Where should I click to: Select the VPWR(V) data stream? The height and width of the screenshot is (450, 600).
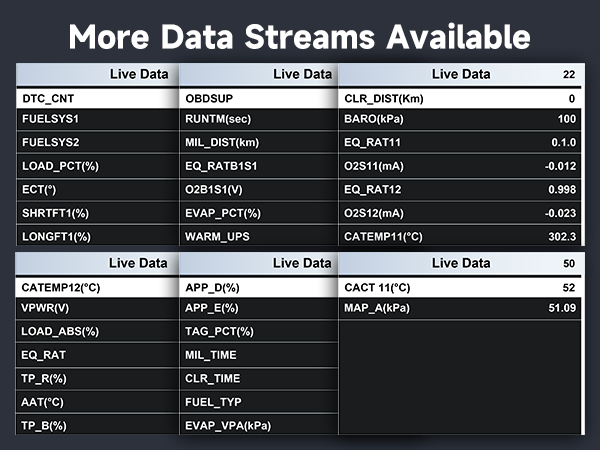pyautogui.click(x=97, y=309)
